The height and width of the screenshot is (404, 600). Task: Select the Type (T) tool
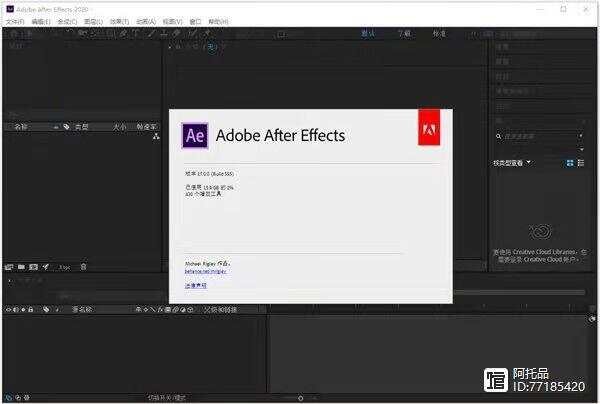tap(136, 34)
